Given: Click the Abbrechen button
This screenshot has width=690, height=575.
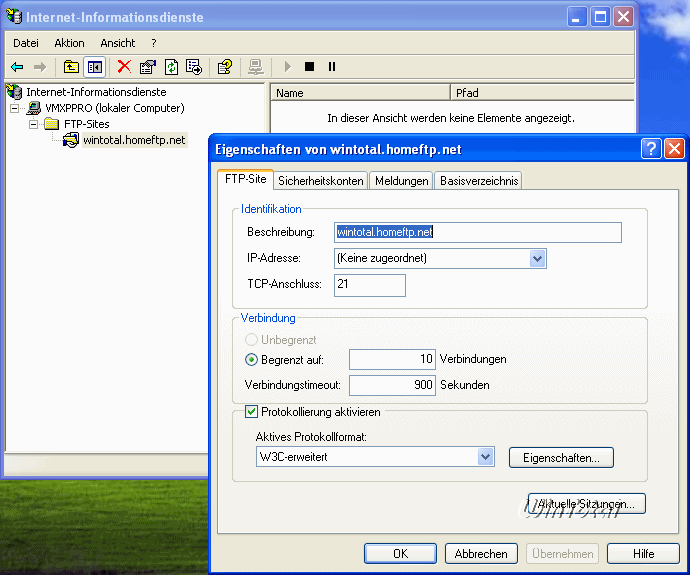Looking at the screenshot, I should pos(481,553).
